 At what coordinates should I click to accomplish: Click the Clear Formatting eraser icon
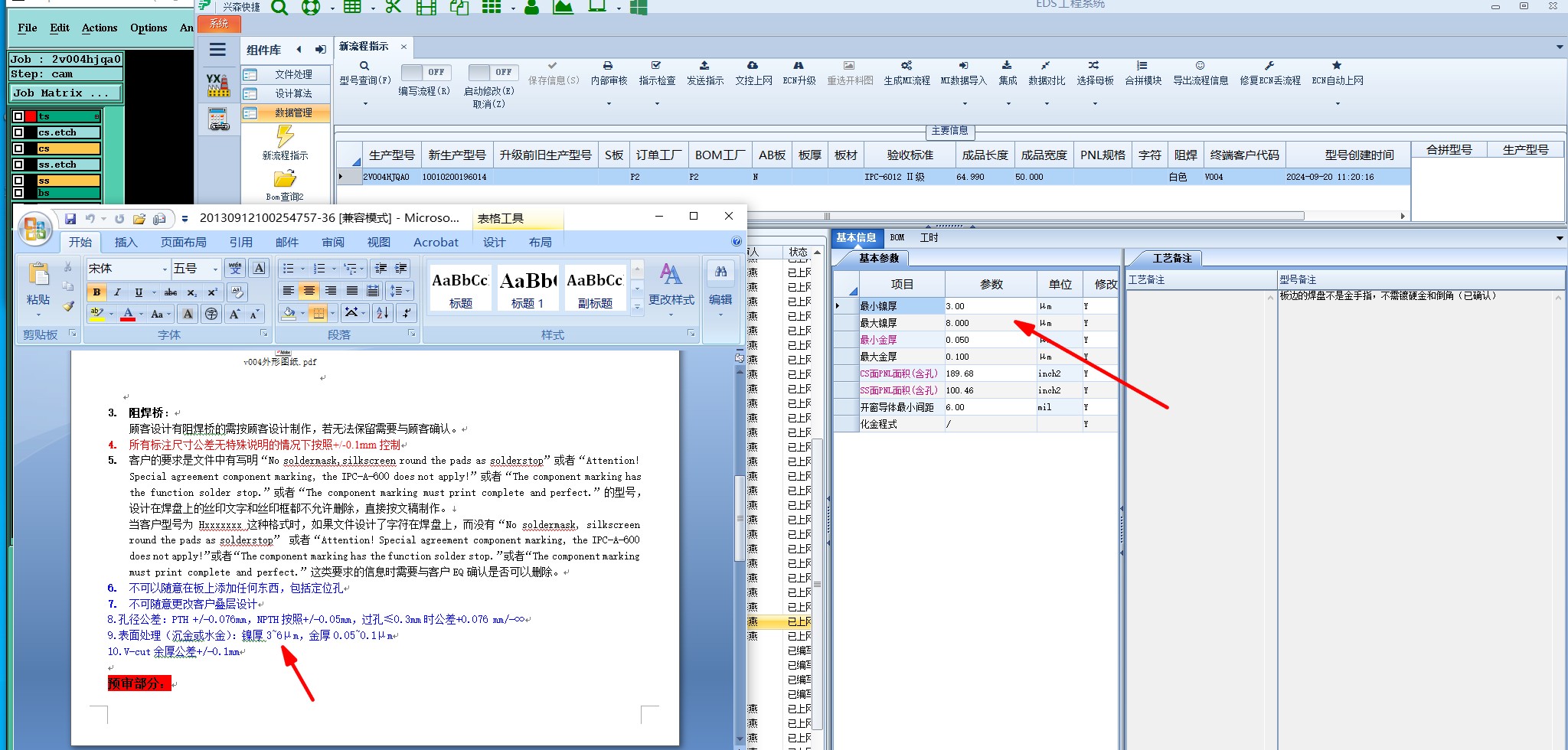pyautogui.click(x=237, y=292)
